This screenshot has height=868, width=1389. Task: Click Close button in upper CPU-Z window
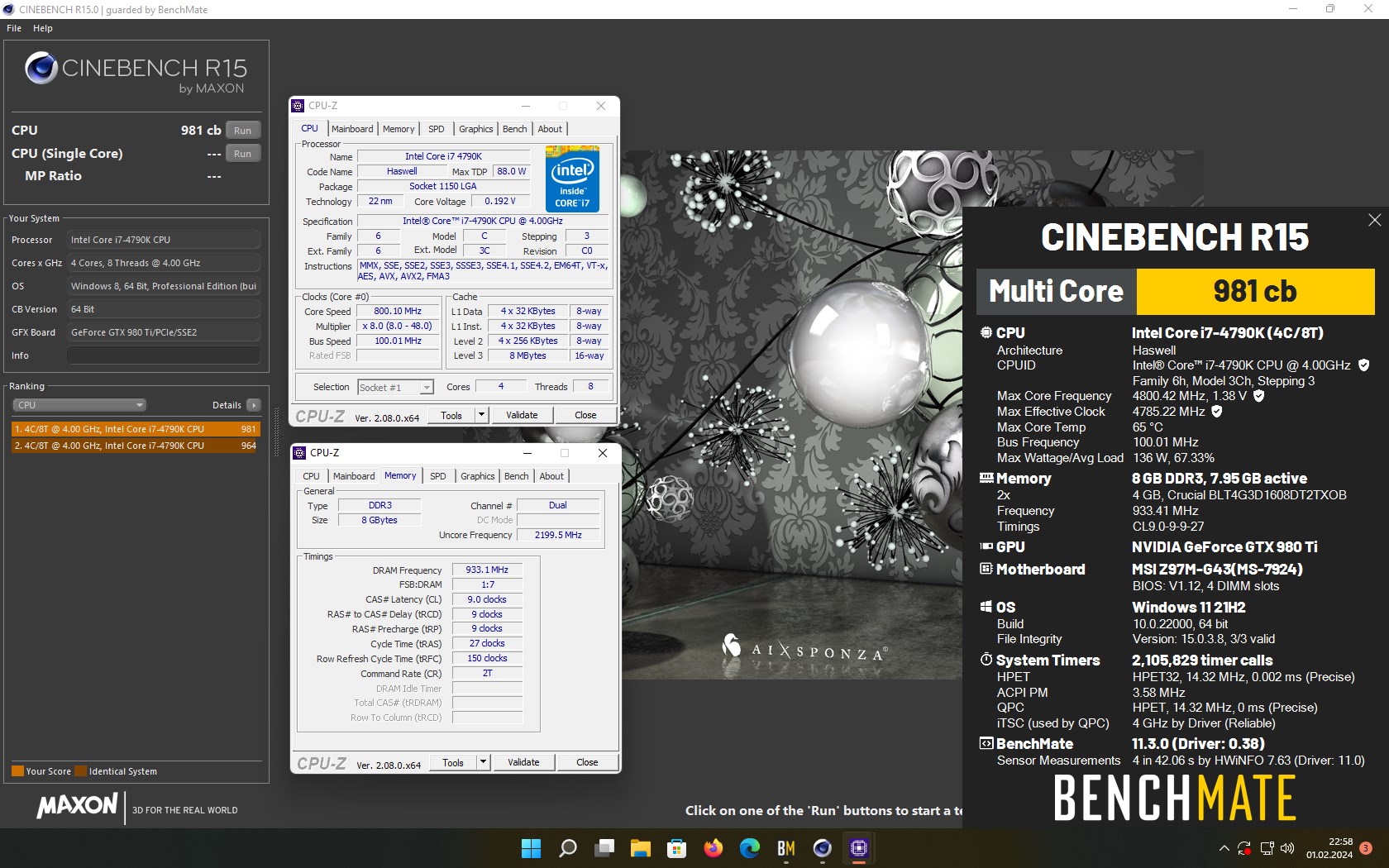pyautogui.click(x=585, y=415)
